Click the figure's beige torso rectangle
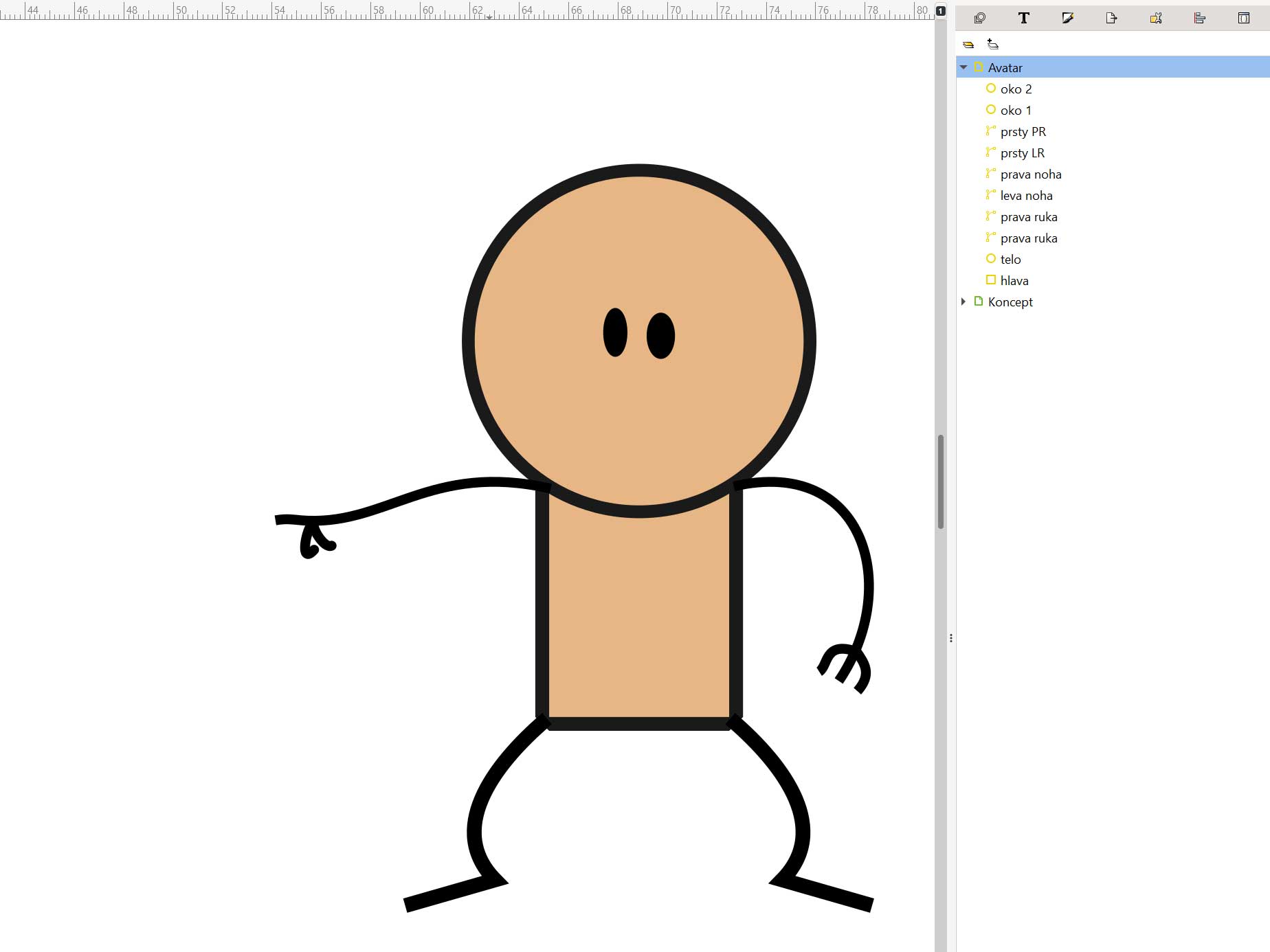This screenshot has height=952, width=1270. coord(638,618)
